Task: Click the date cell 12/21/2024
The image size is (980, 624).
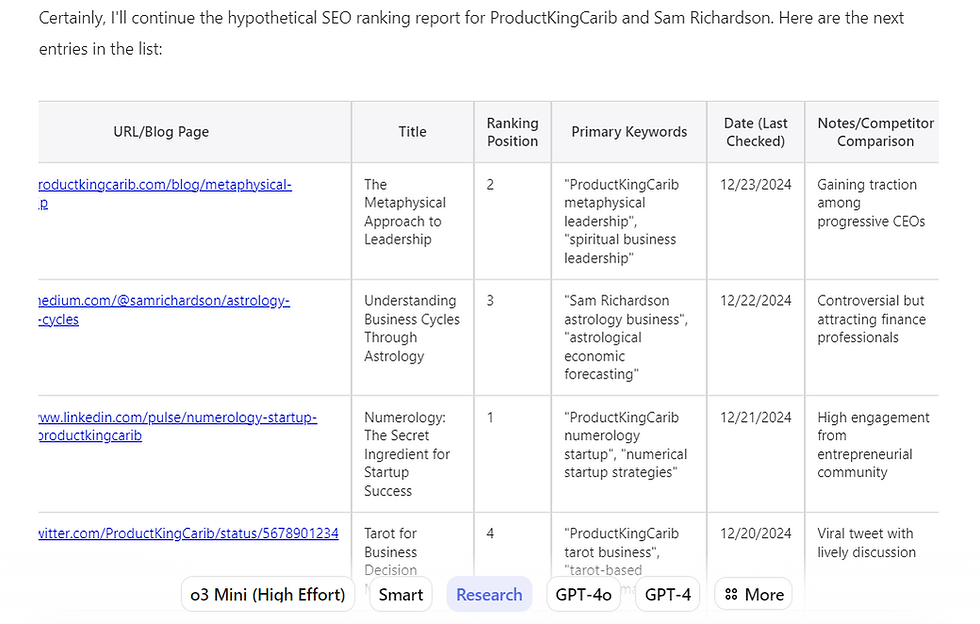Action: click(755, 418)
